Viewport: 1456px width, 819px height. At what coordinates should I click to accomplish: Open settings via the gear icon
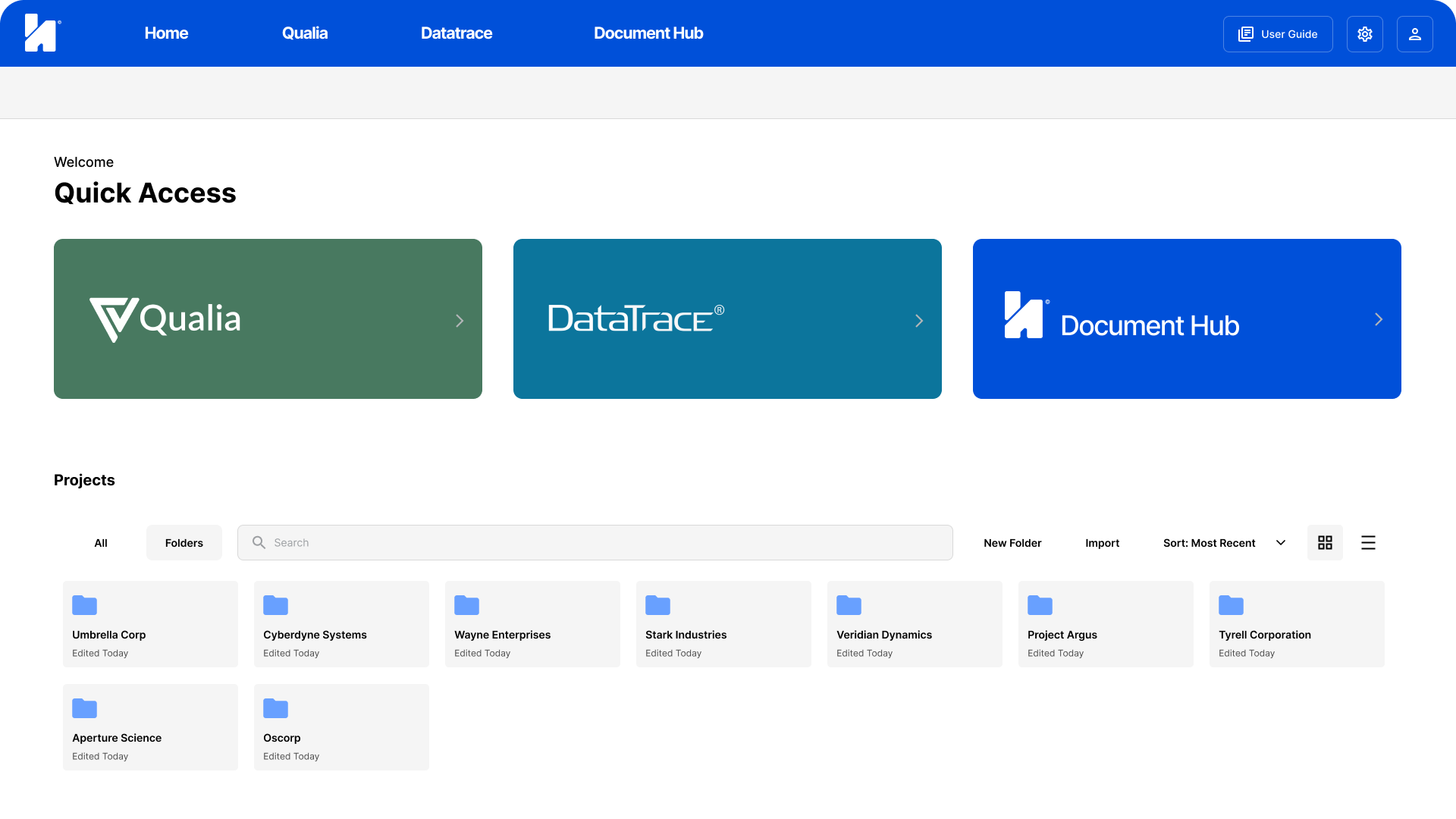(1365, 34)
